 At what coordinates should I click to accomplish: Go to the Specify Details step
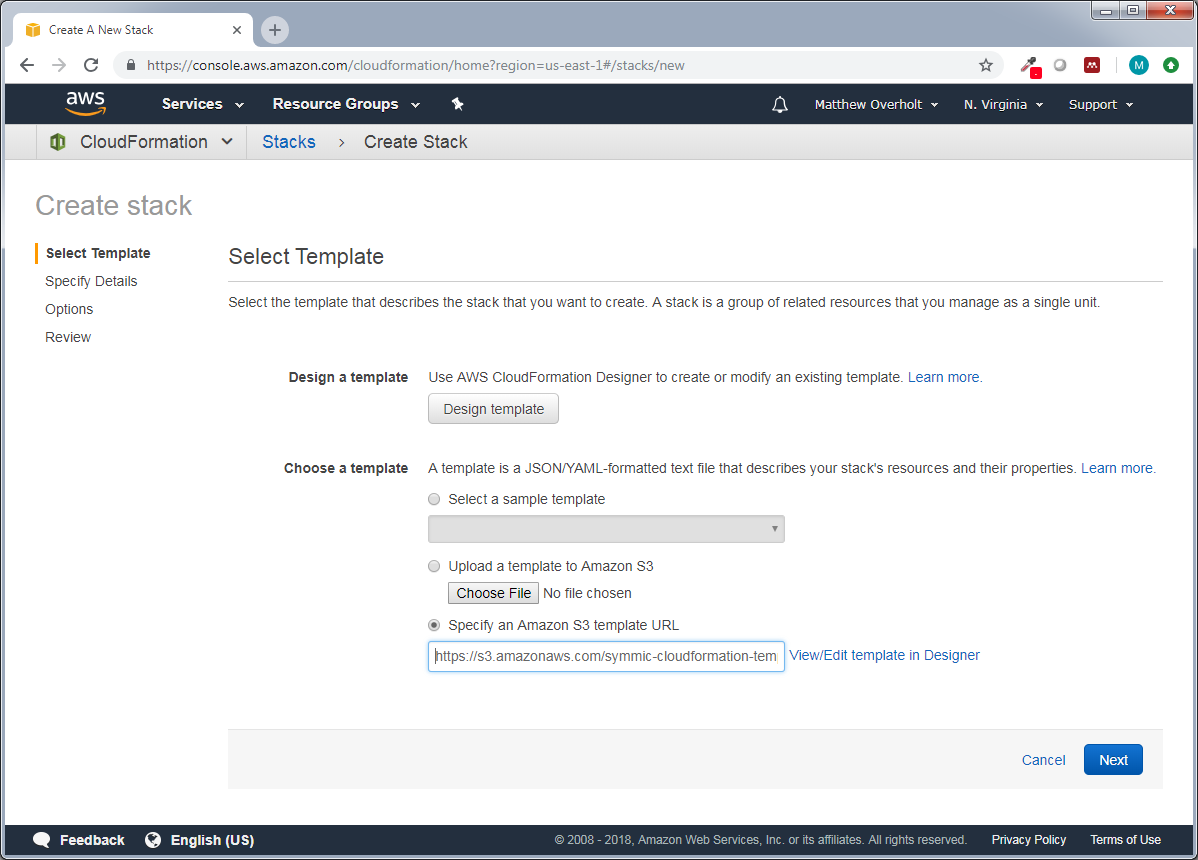pos(91,281)
